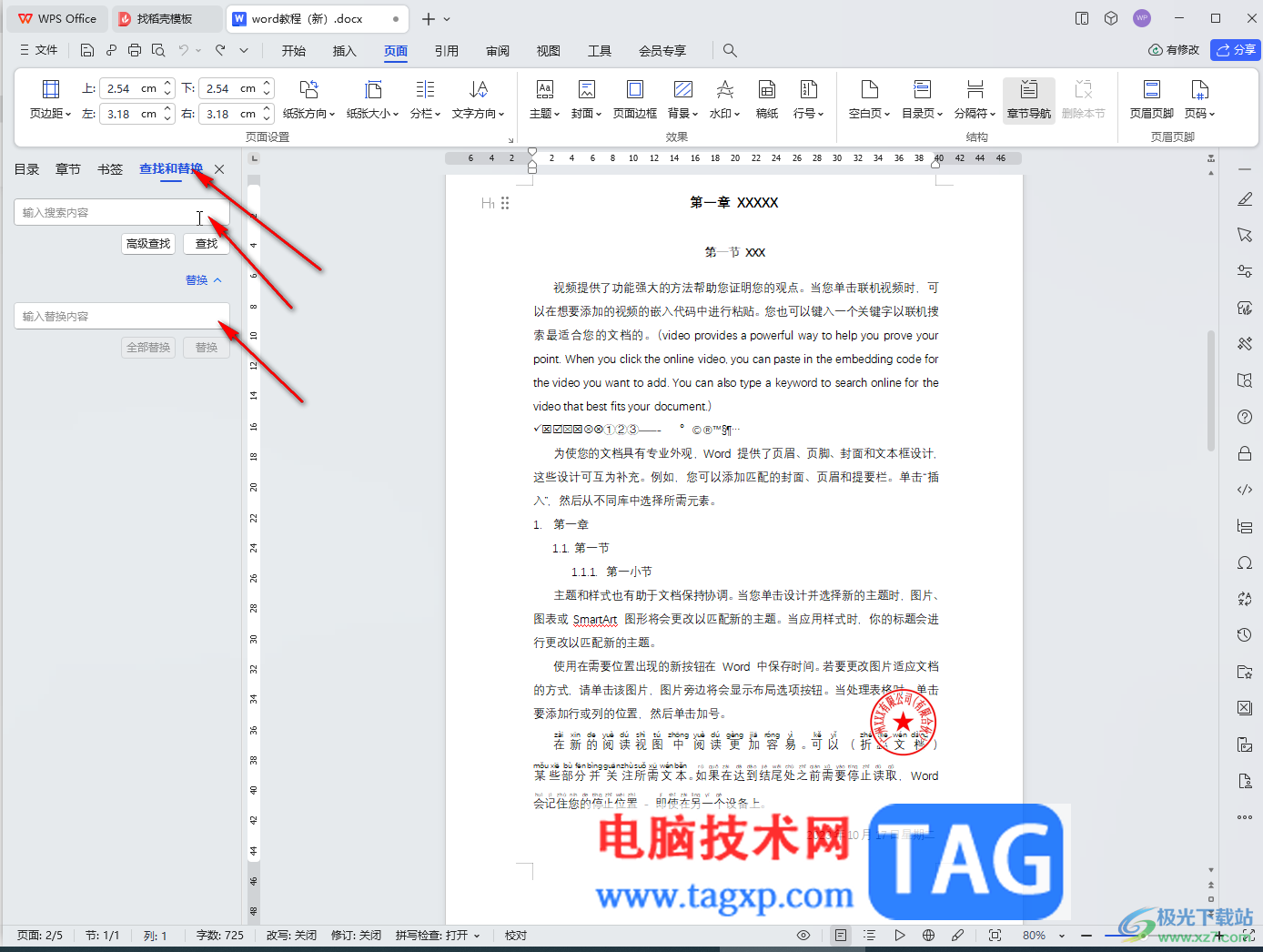Image resolution: width=1263 pixels, height=952 pixels.
Task: Click the 分隔符 break icon
Action: tap(975, 89)
